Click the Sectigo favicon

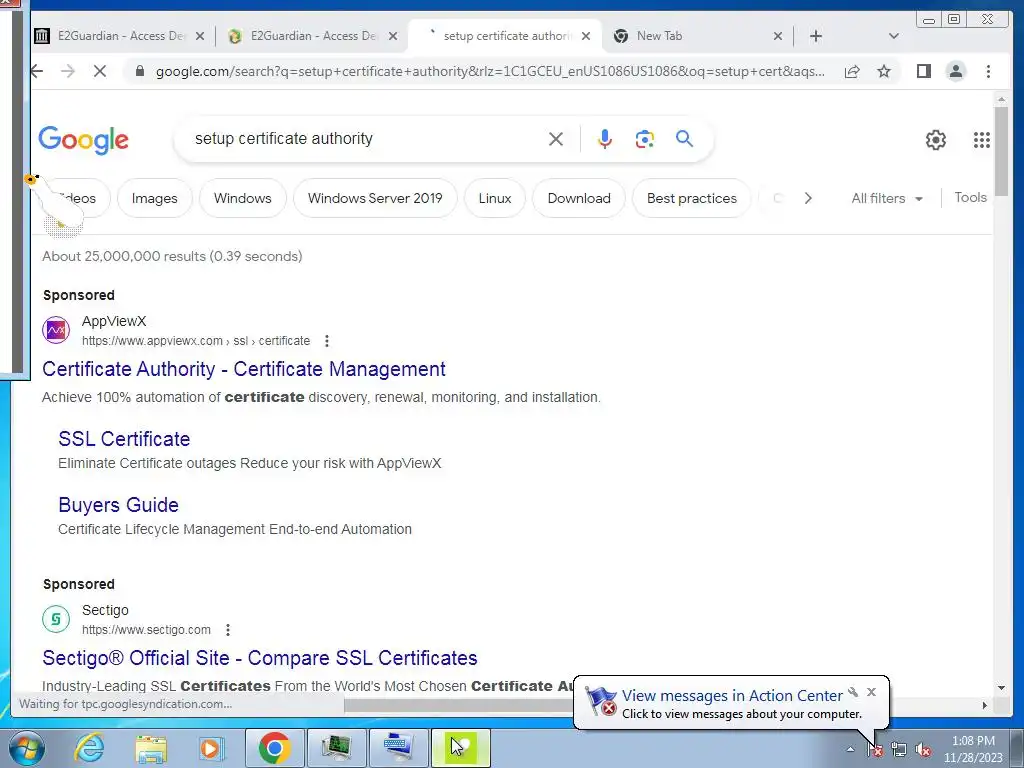[x=56, y=618]
